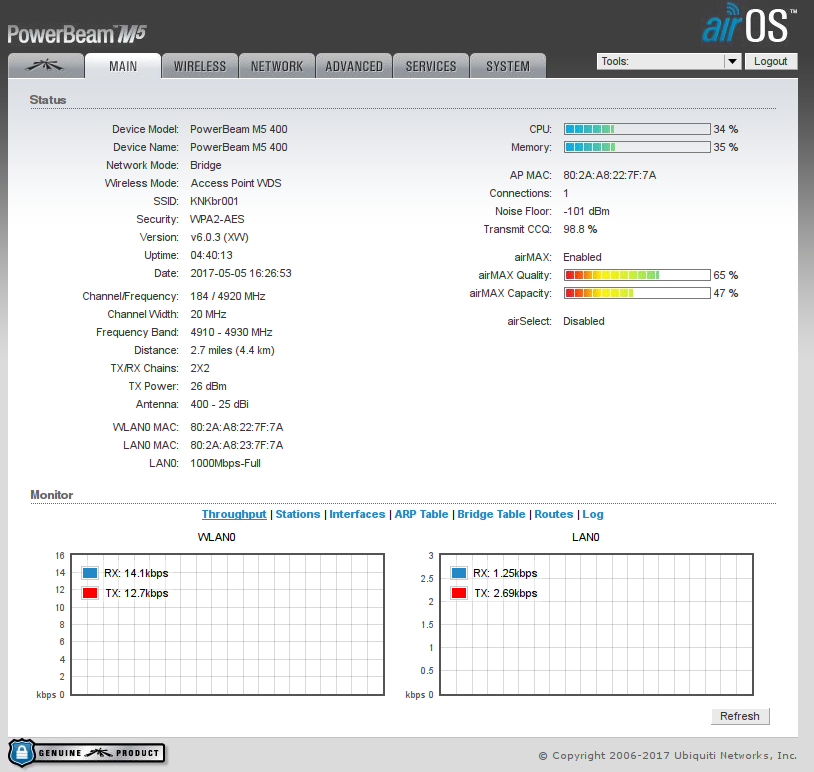The height and width of the screenshot is (772, 814).
Task: Click the Genuine Product badge
Action: tap(87, 753)
